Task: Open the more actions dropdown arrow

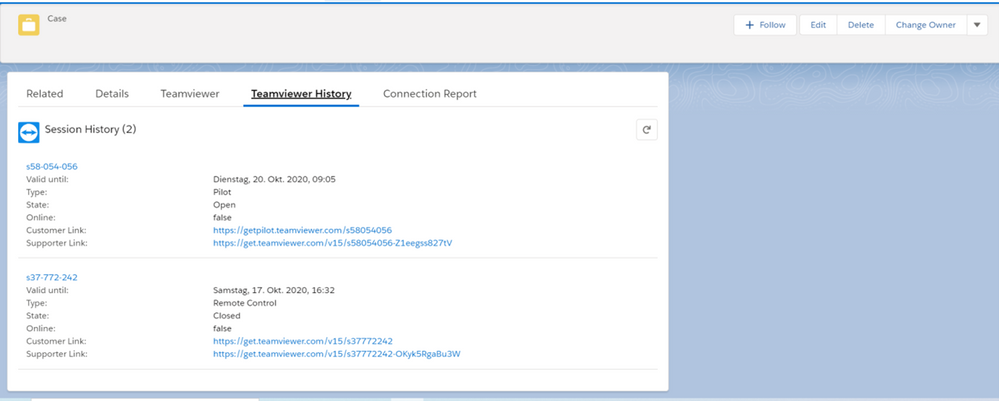Action: tap(977, 25)
